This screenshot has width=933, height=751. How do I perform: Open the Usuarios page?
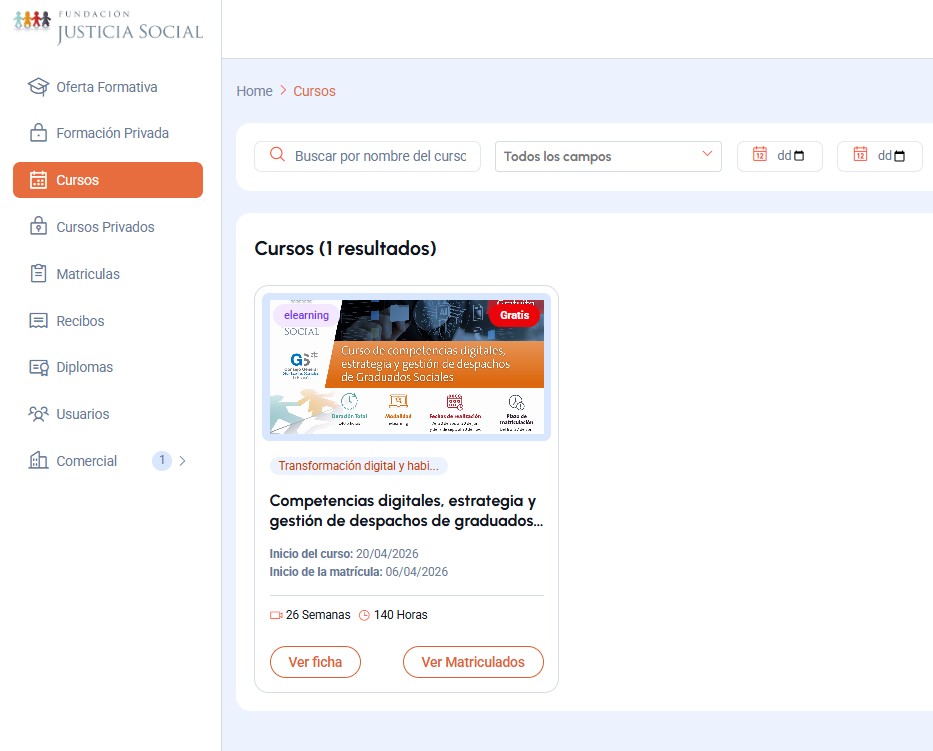tap(108, 414)
